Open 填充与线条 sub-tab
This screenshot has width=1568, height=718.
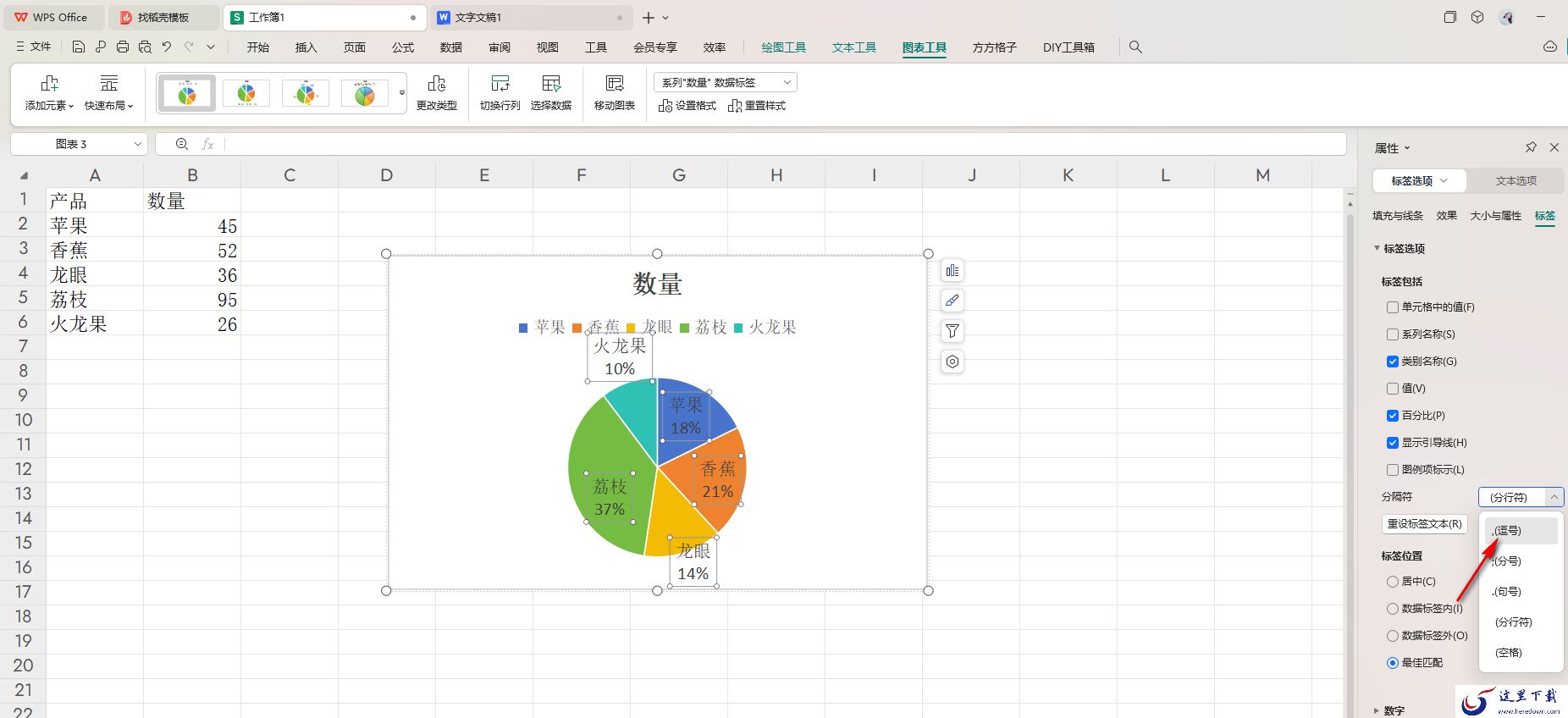coord(1398,216)
